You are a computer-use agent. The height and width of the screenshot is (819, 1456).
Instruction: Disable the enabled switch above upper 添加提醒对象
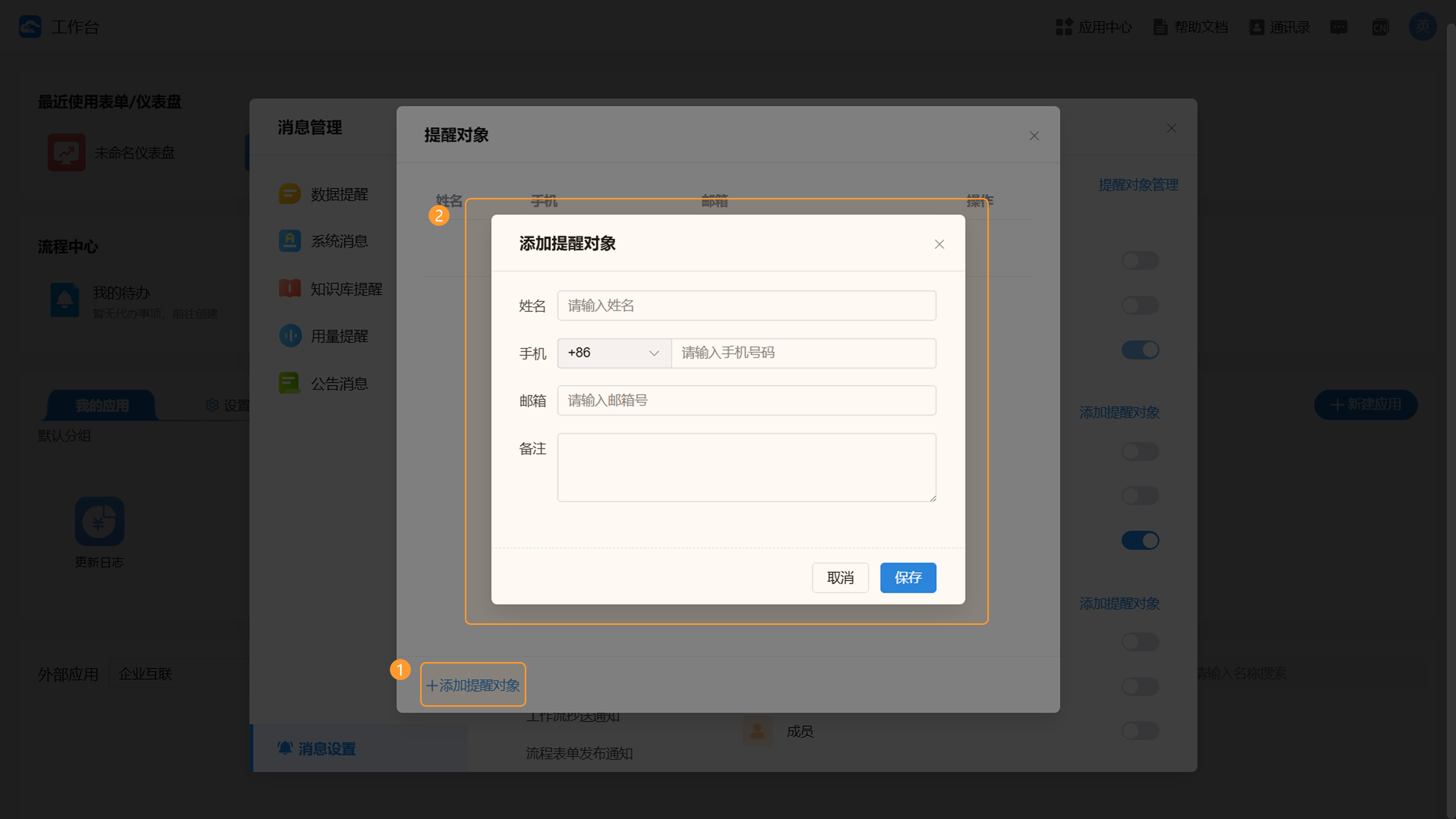[1141, 350]
